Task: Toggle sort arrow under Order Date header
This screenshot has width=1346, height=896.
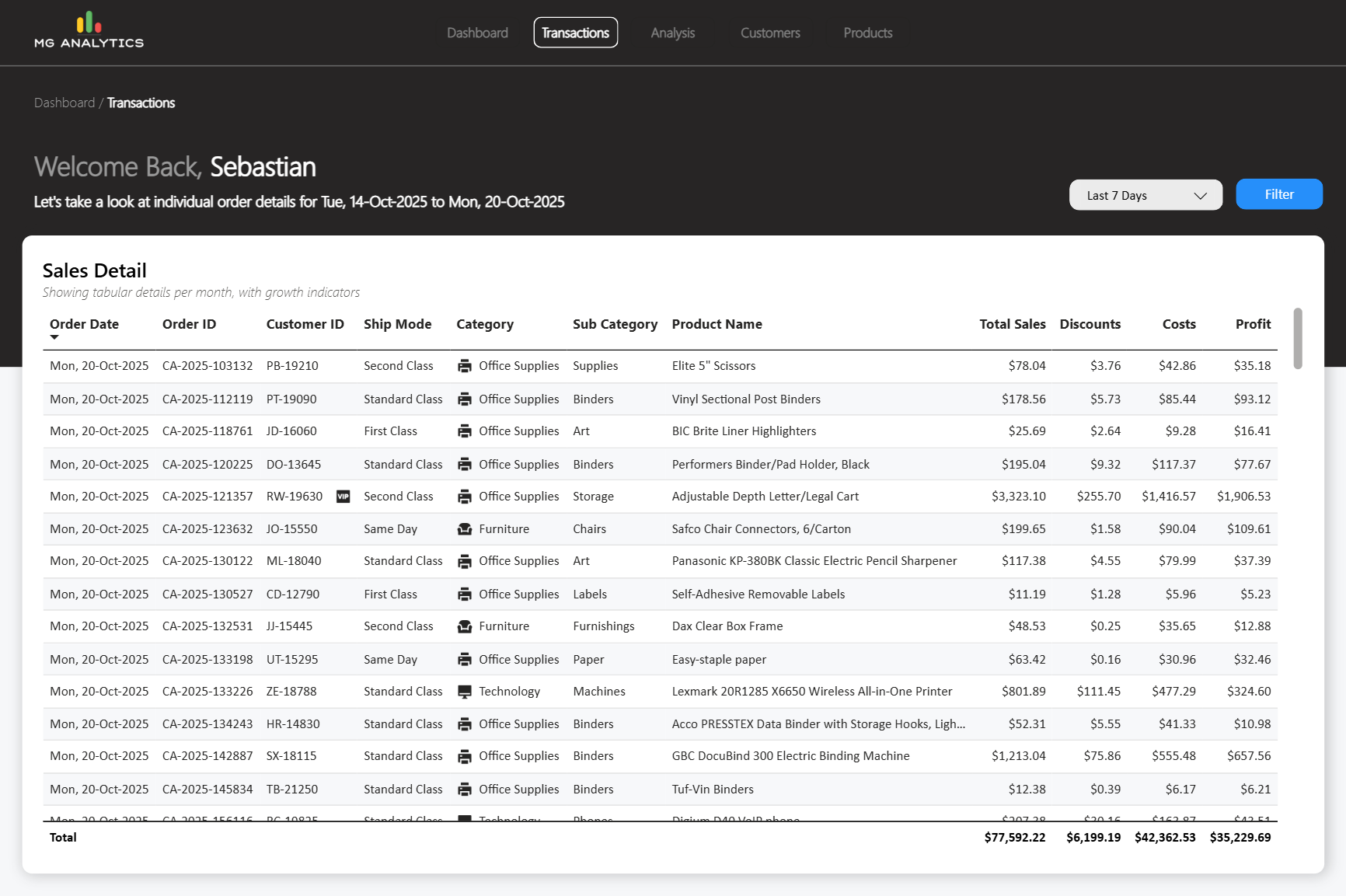Action: click(x=54, y=337)
